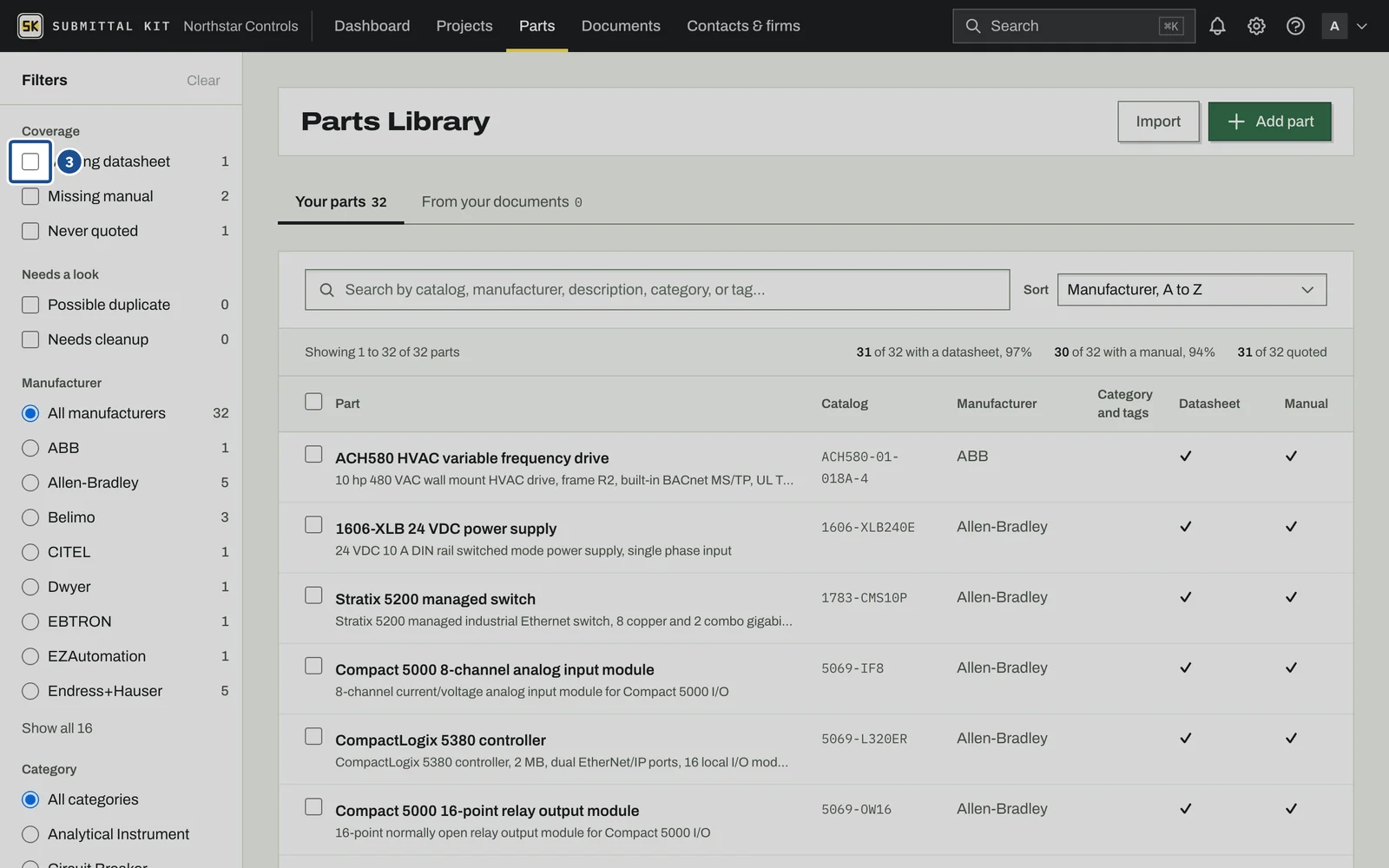Open the CompactLogix 5380 controller part
The image size is (1389, 868).
440,740
